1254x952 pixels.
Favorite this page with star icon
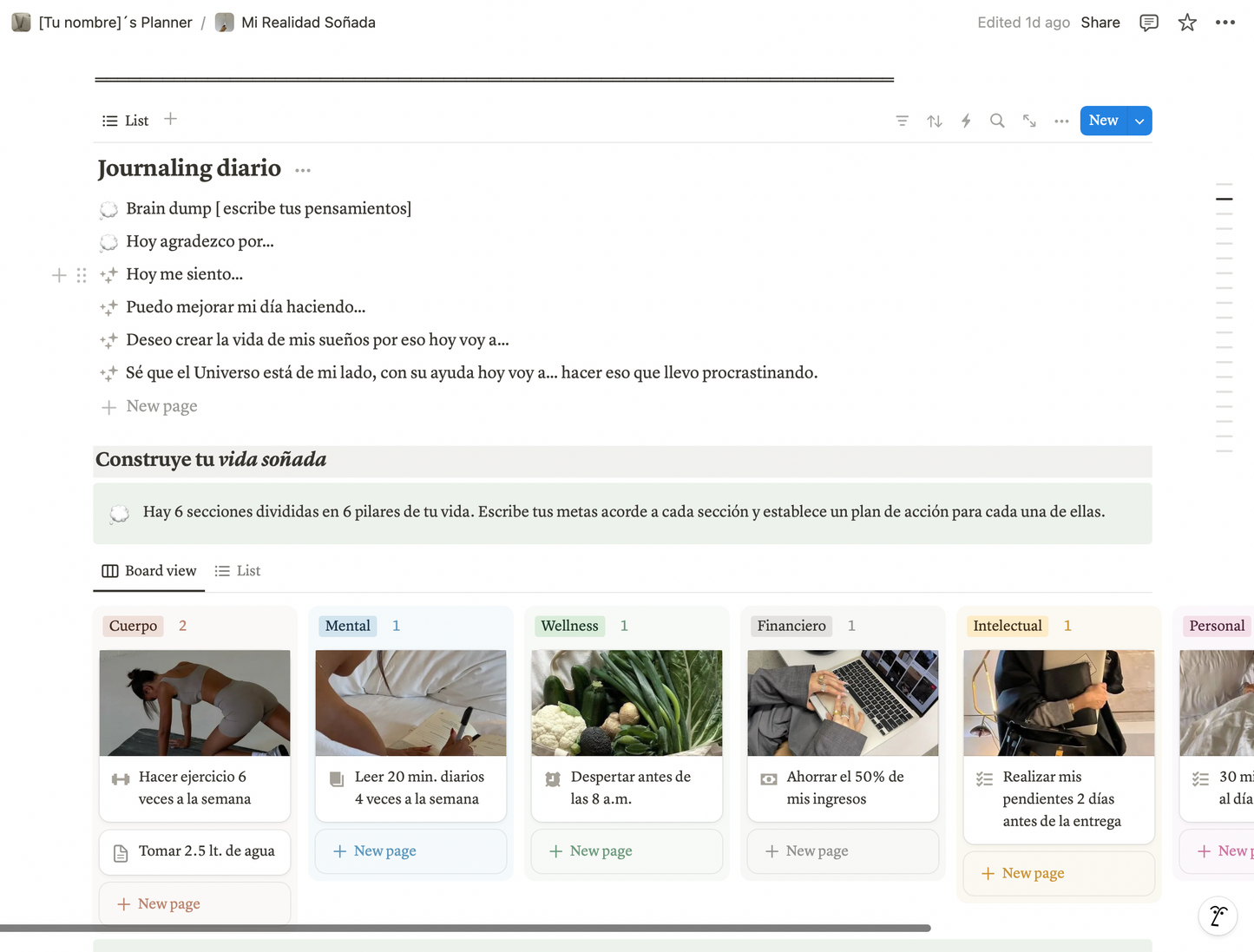1187,23
